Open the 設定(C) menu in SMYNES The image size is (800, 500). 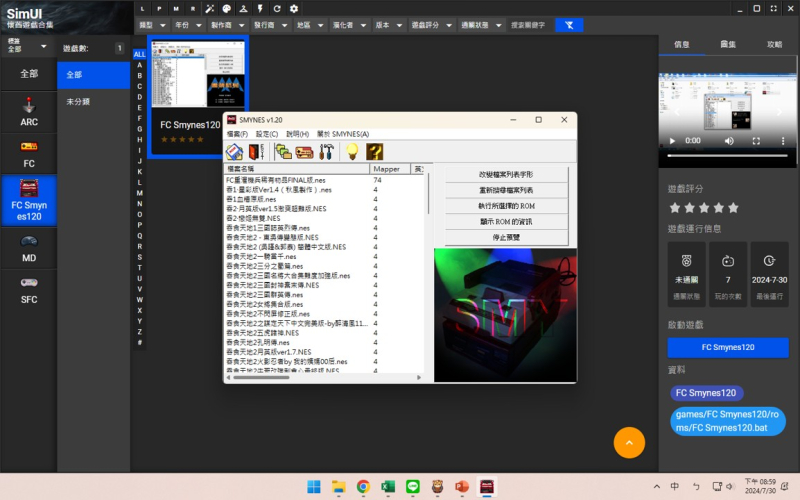[x=267, y=134]
